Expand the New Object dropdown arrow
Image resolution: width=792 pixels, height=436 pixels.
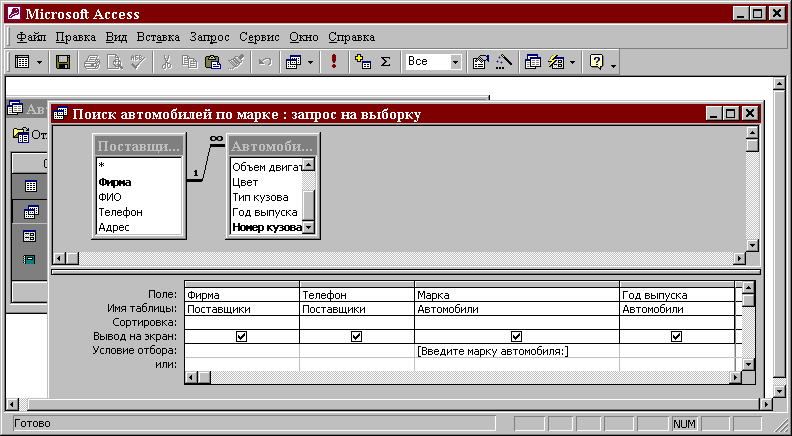pos(572,63)
